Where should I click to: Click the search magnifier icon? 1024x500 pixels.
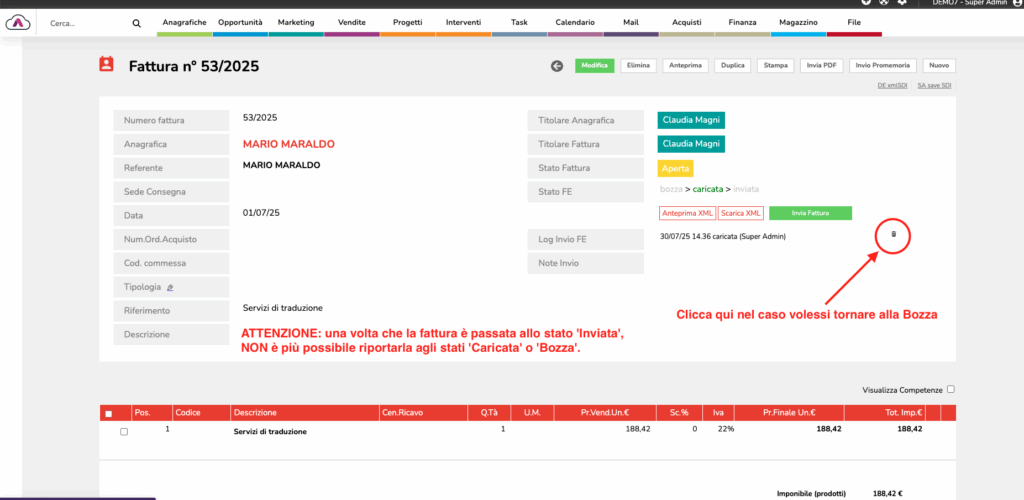[137, 23]
